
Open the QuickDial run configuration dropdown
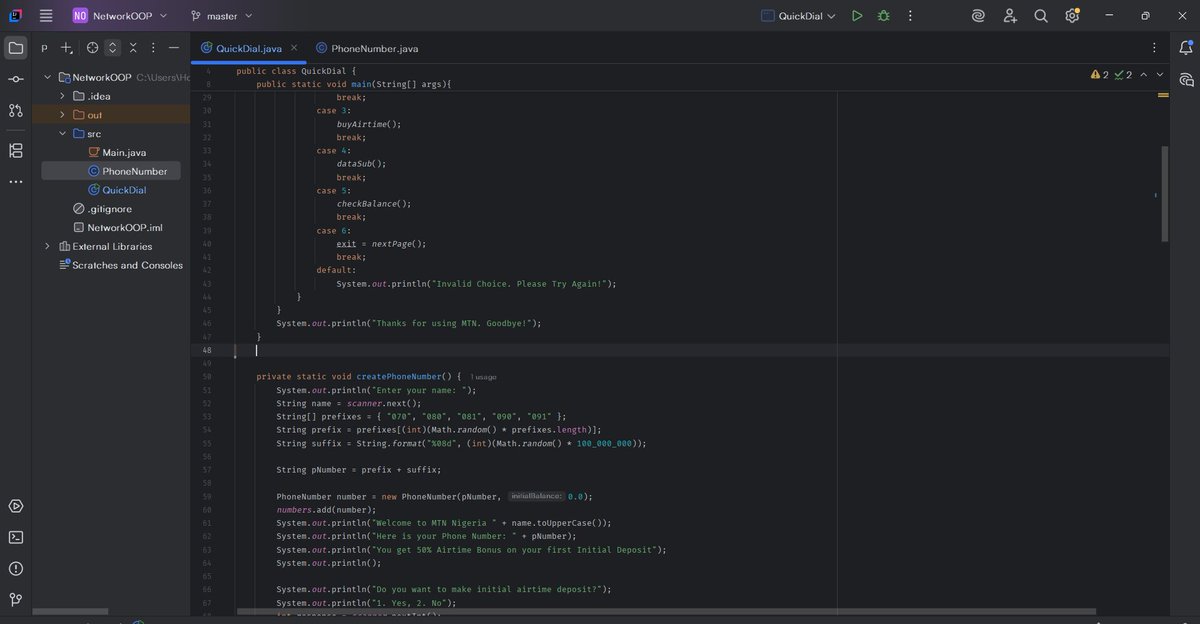(x=797, y=16)
